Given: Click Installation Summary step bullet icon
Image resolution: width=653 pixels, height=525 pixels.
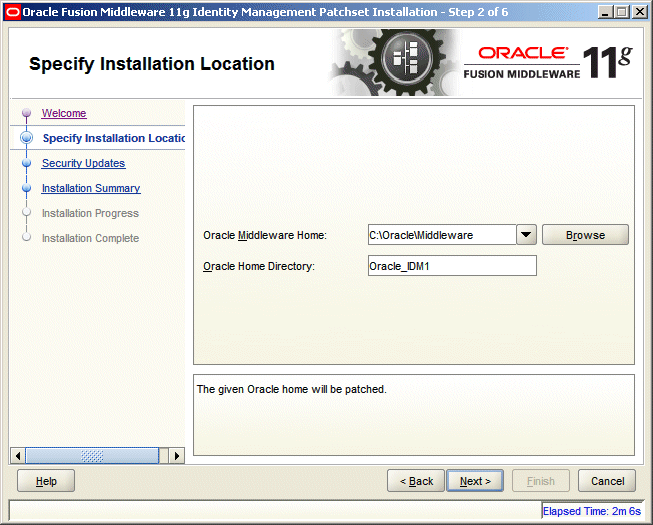Looking at the screenshot, I should (x=26, y=188).
